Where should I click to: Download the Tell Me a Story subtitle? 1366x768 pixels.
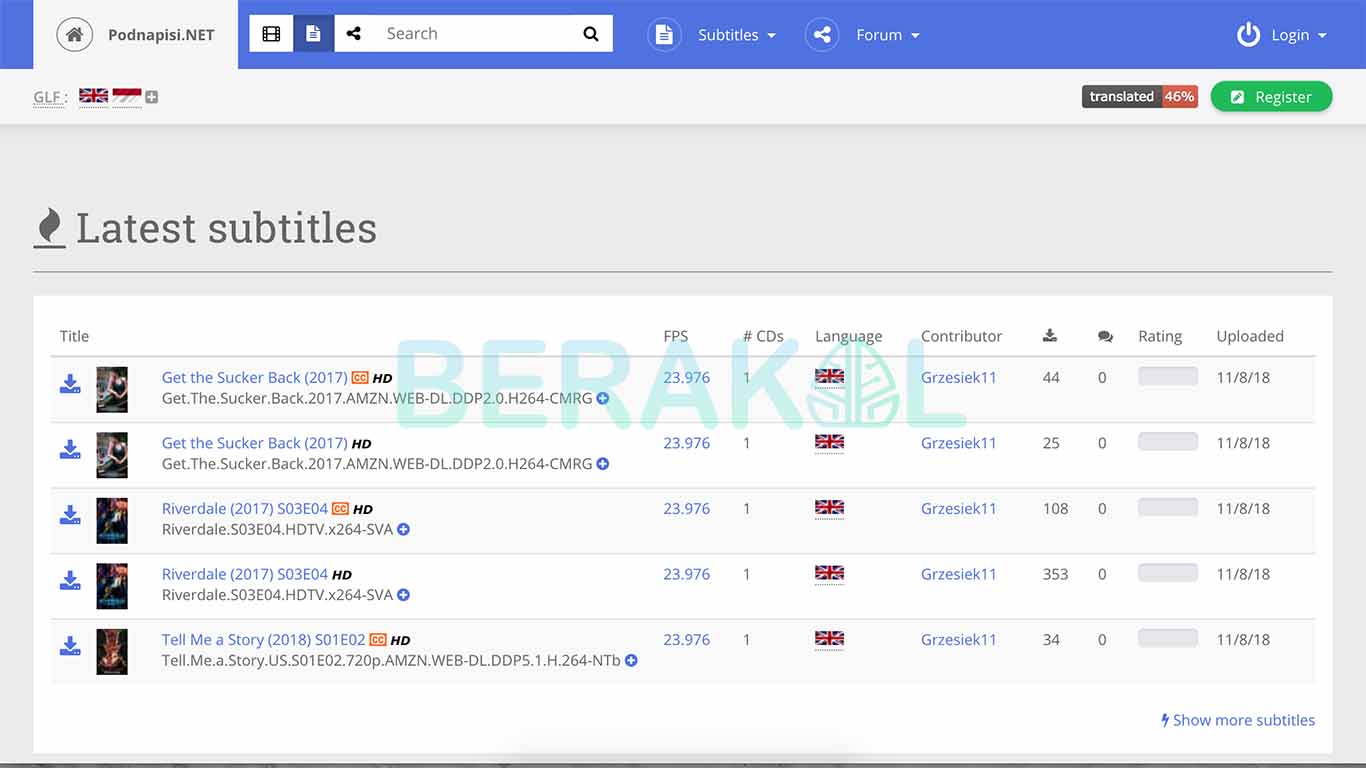[70, 646]
